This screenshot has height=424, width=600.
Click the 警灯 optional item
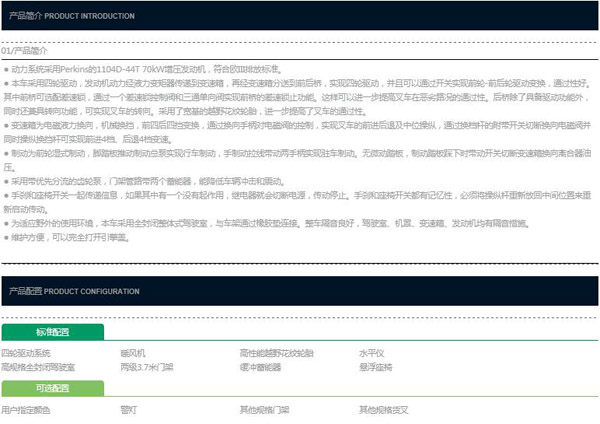click(128, 409)
